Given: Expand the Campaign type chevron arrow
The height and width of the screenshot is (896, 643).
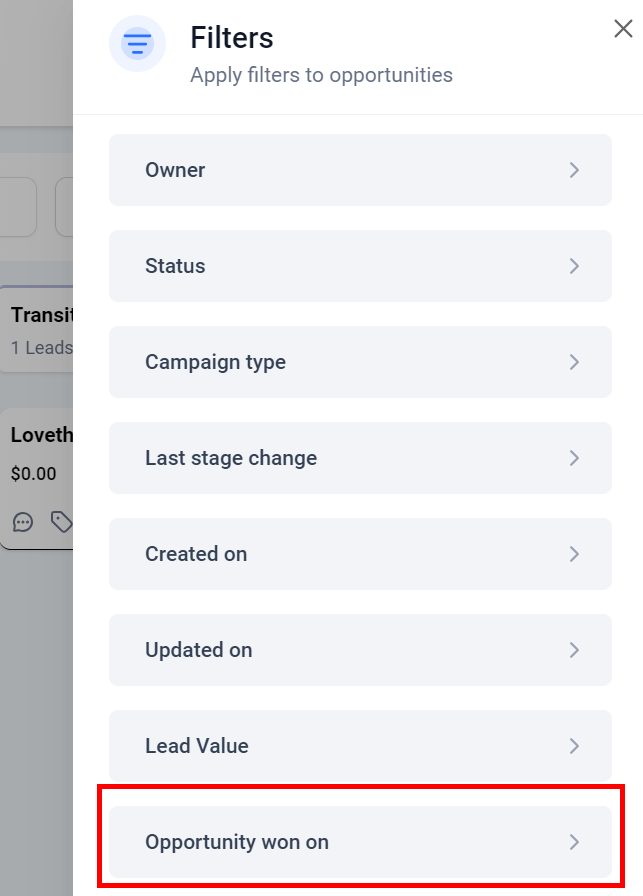Looking at the screenshot, I should pyautogui.click(x=574, y=362).
